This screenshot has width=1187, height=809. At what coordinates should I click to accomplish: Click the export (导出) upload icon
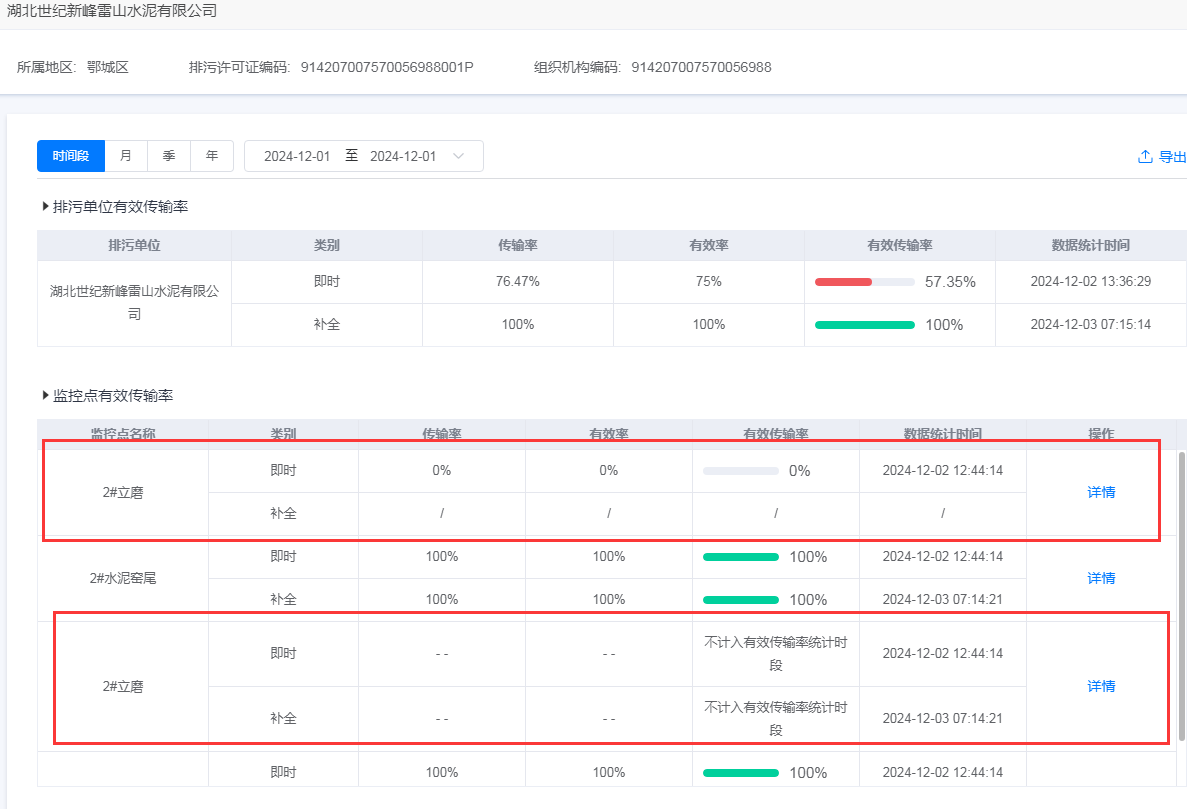(x=1145, y=157)
